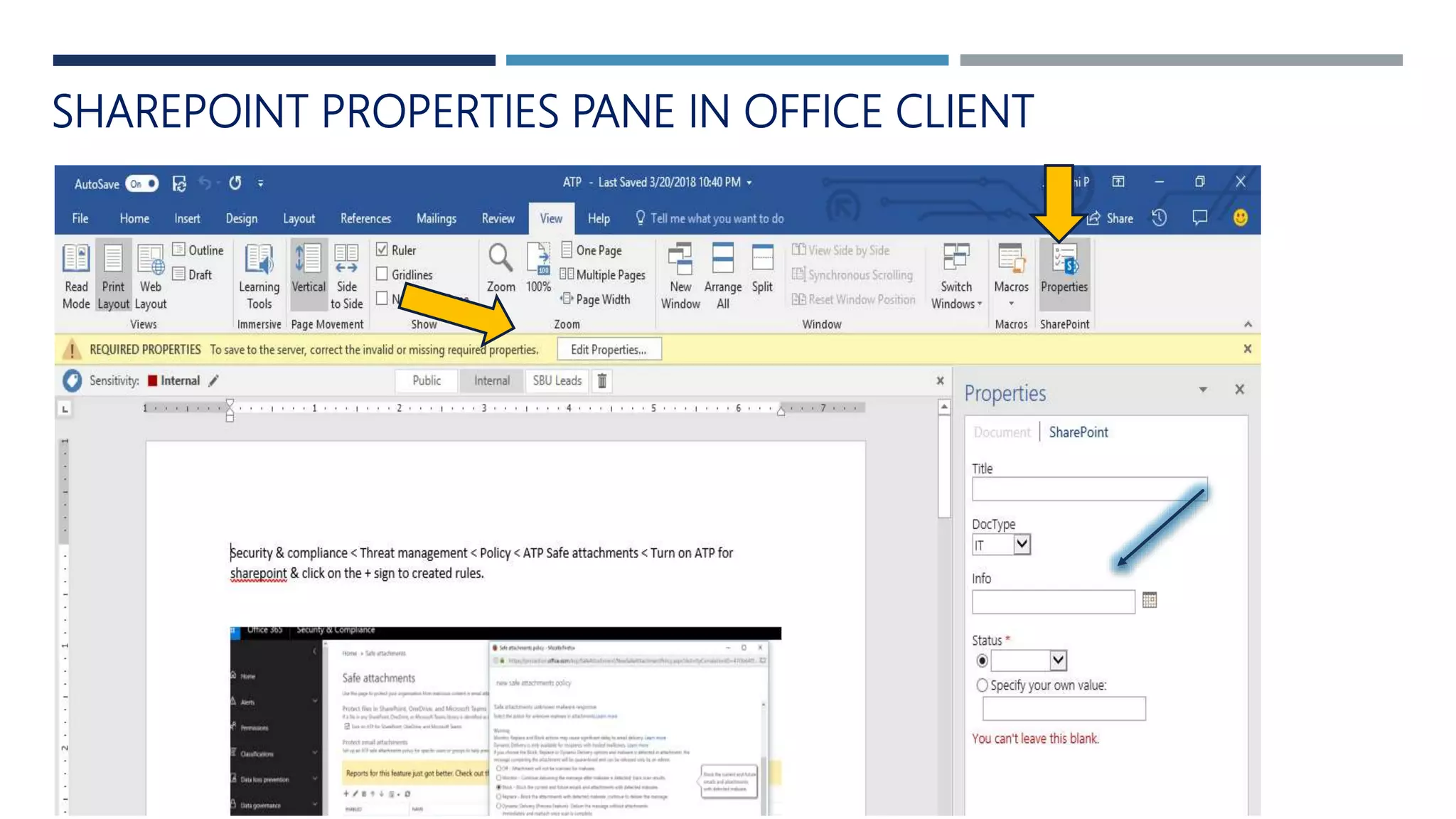Image resolution: width=1456 pixels, height=819 pixels.
Task: Select Draft view
Action: tap(193, 274)
